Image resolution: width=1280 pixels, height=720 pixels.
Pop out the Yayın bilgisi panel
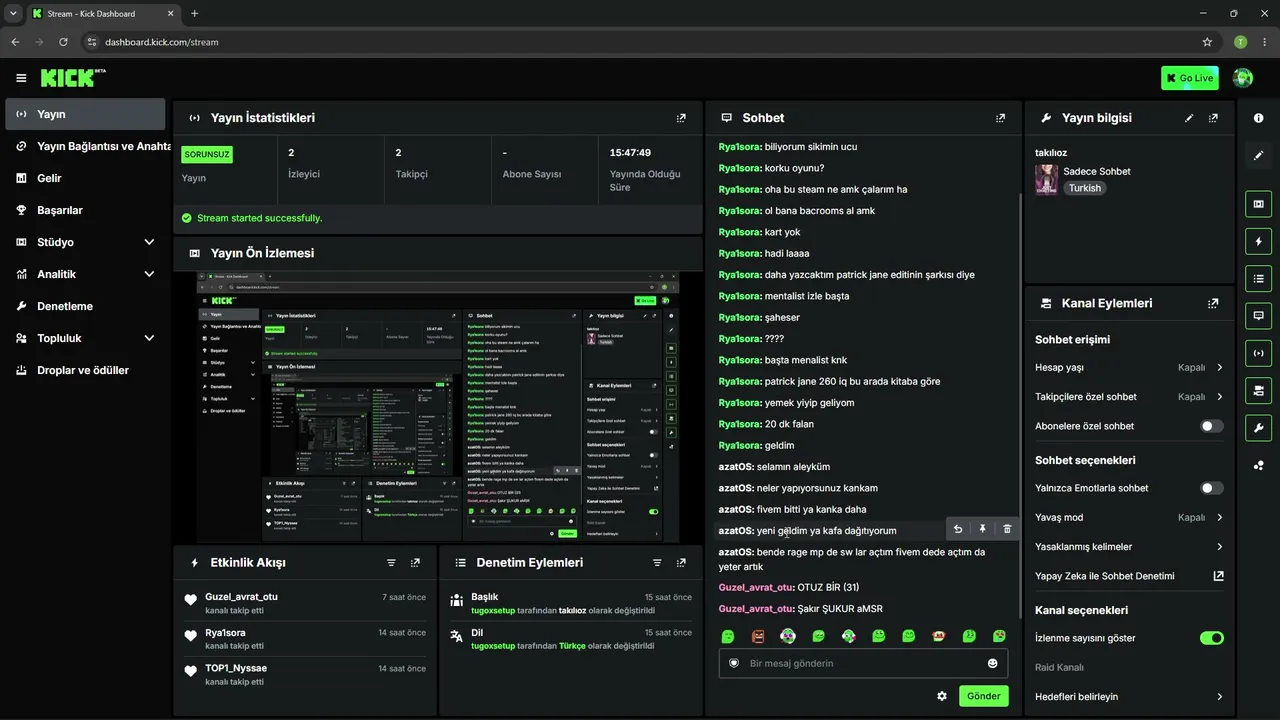click(1213, 118)
